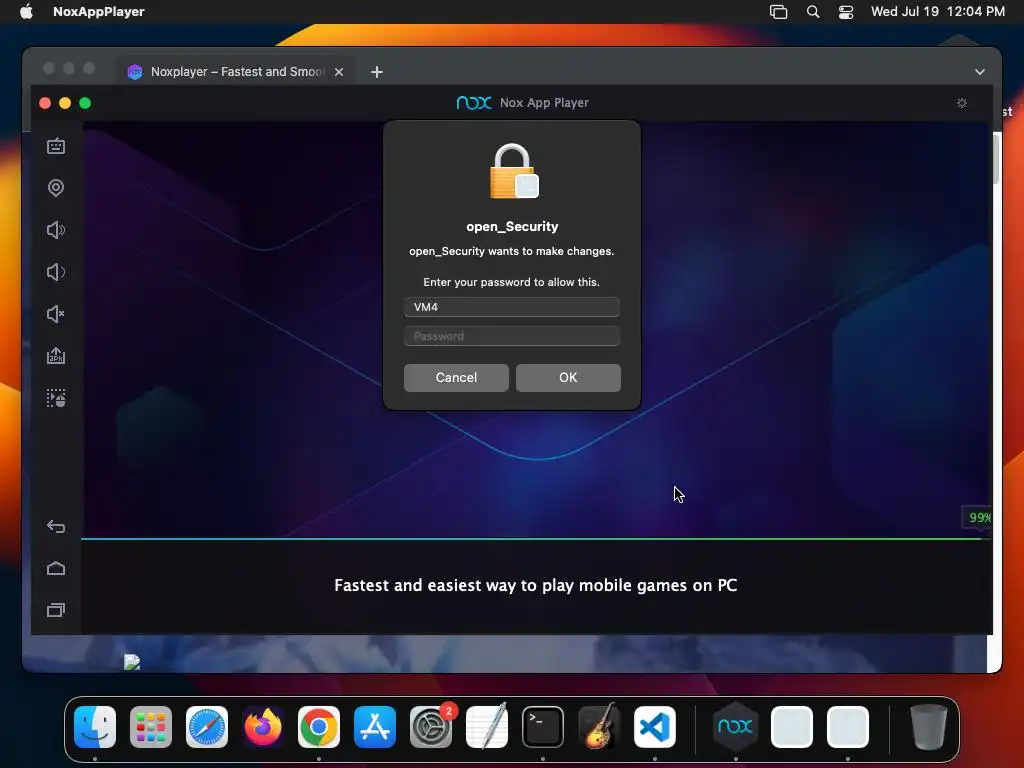The height and width of the screenshot is (768, 1024).
Task: Open Visual Studio Code from the Dock
Action: (655, 727)
